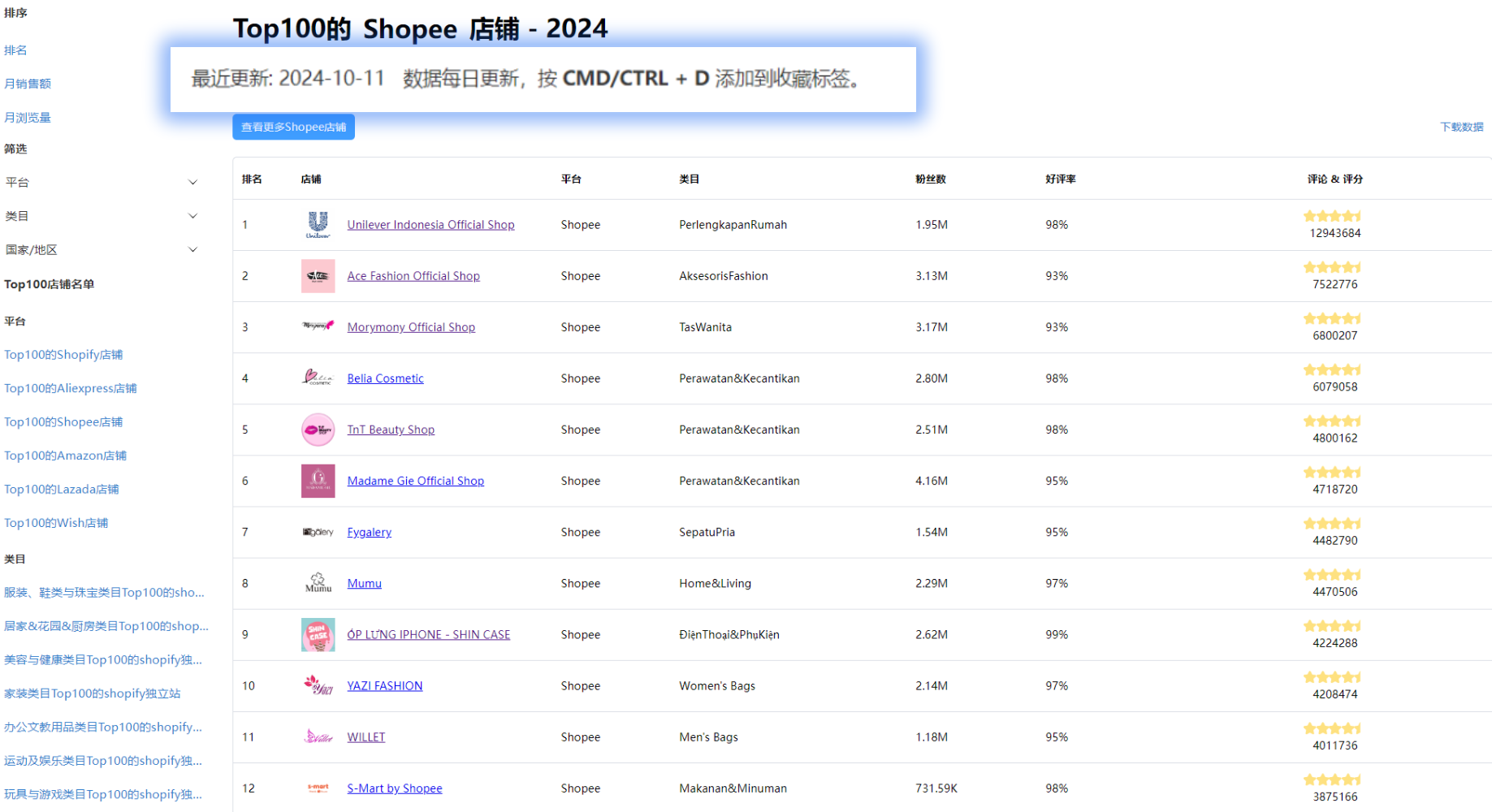Open 美容与健康类目 Top100 link

coord(103,660)
